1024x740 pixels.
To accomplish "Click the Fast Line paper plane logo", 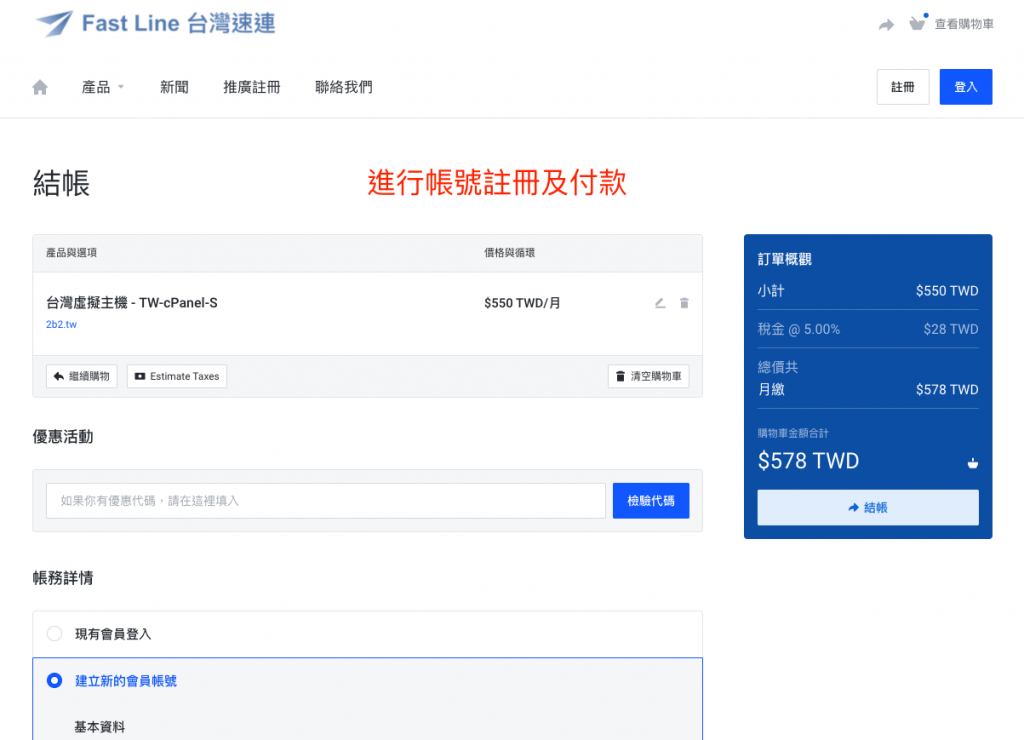I will tap(54, 24).
